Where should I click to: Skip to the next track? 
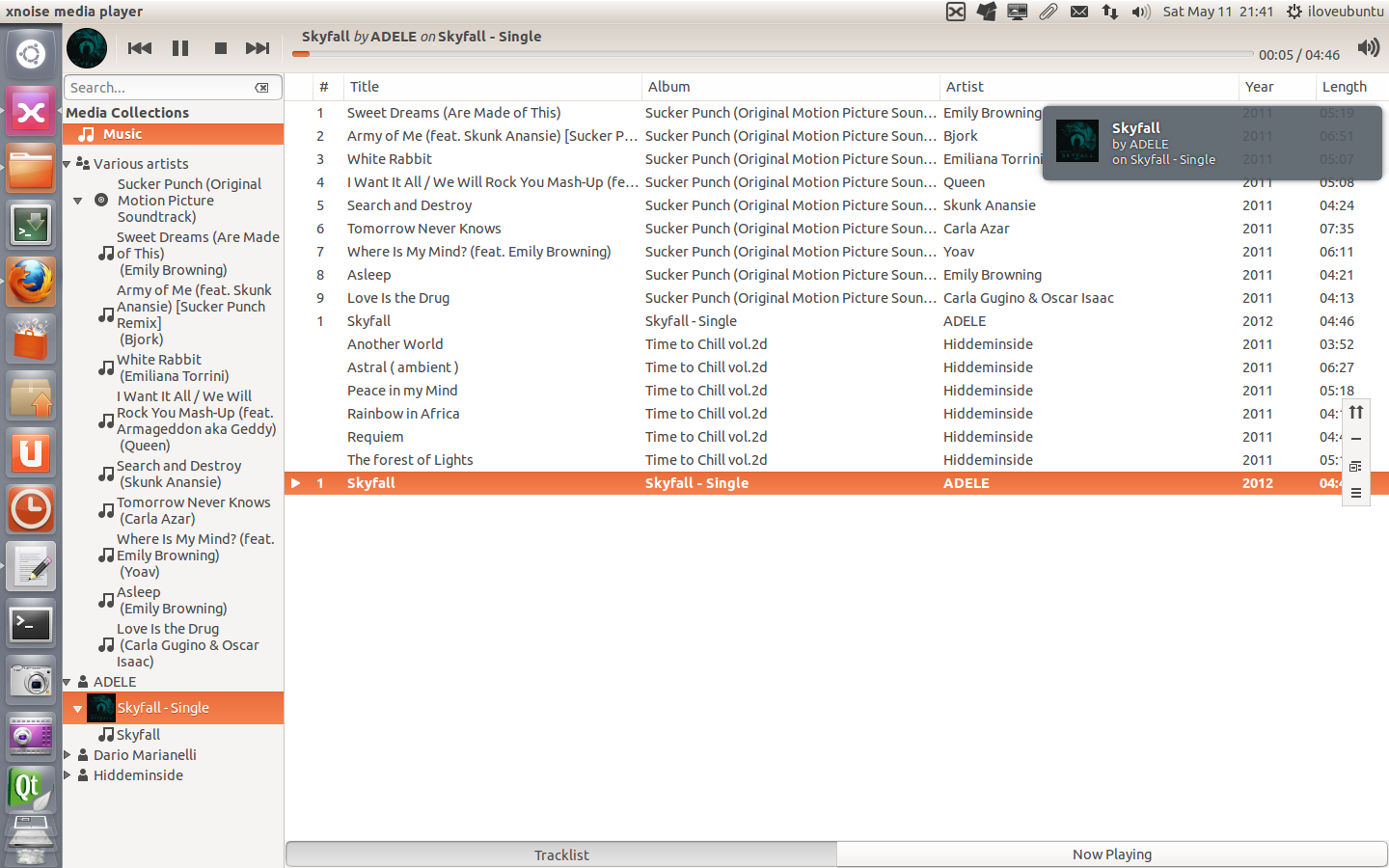click(x=258, y=48)
